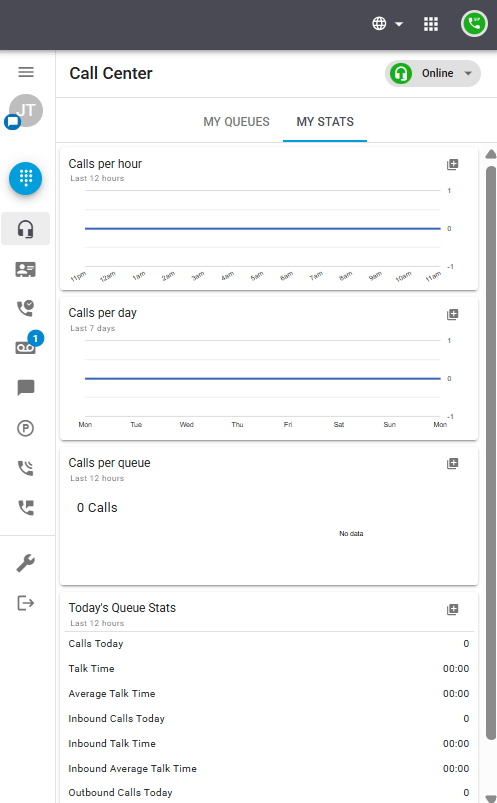Select the MY STATS tab

[325, 122]
